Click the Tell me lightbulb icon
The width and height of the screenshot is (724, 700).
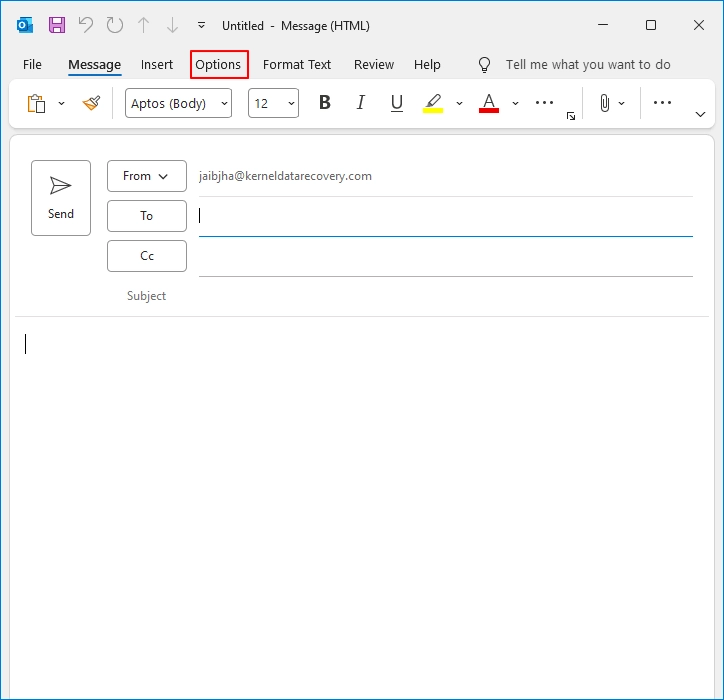tap(484, 65)
